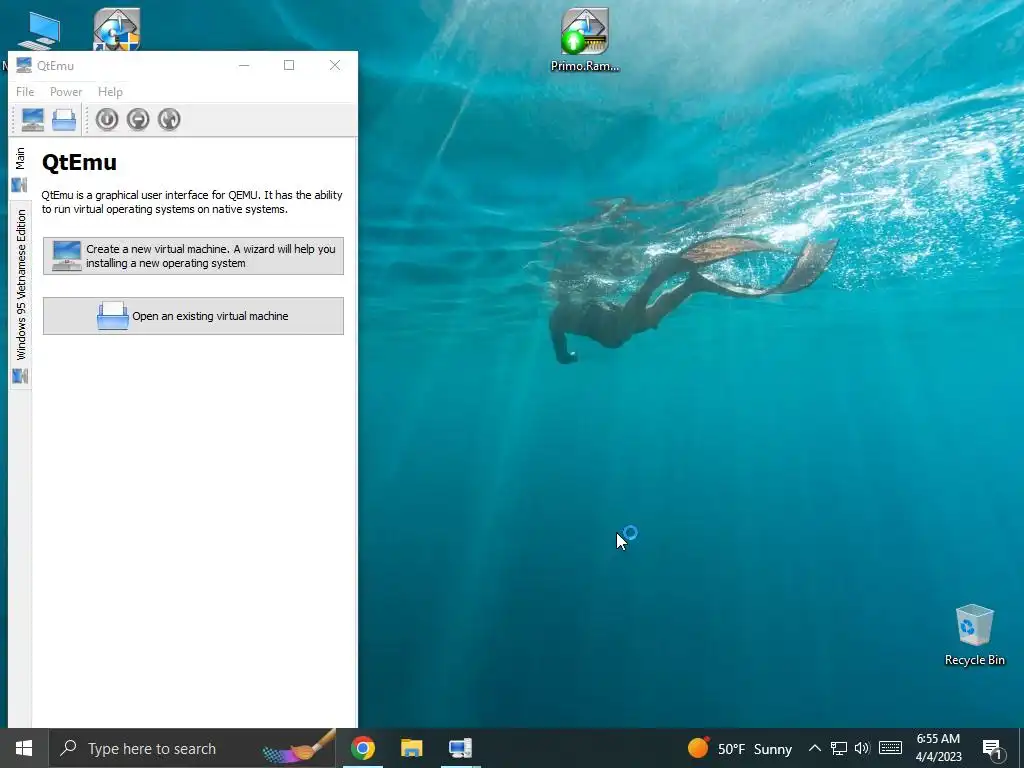Image resolution: width=1024 pixels, height=768 pixels.
Task: Click the touch keyboard tray icon
Action: 890,748
